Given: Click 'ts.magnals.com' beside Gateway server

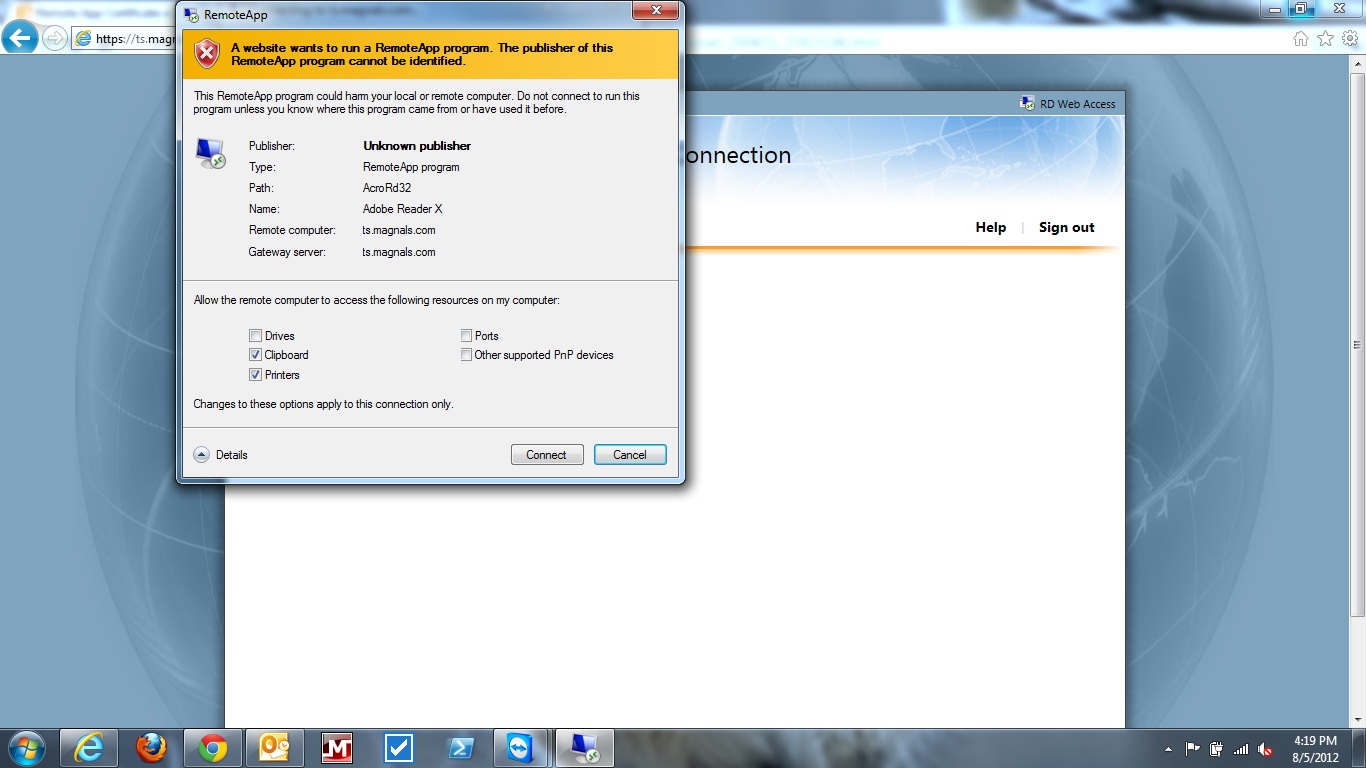Looking at the screenshot, I should 399,252.
